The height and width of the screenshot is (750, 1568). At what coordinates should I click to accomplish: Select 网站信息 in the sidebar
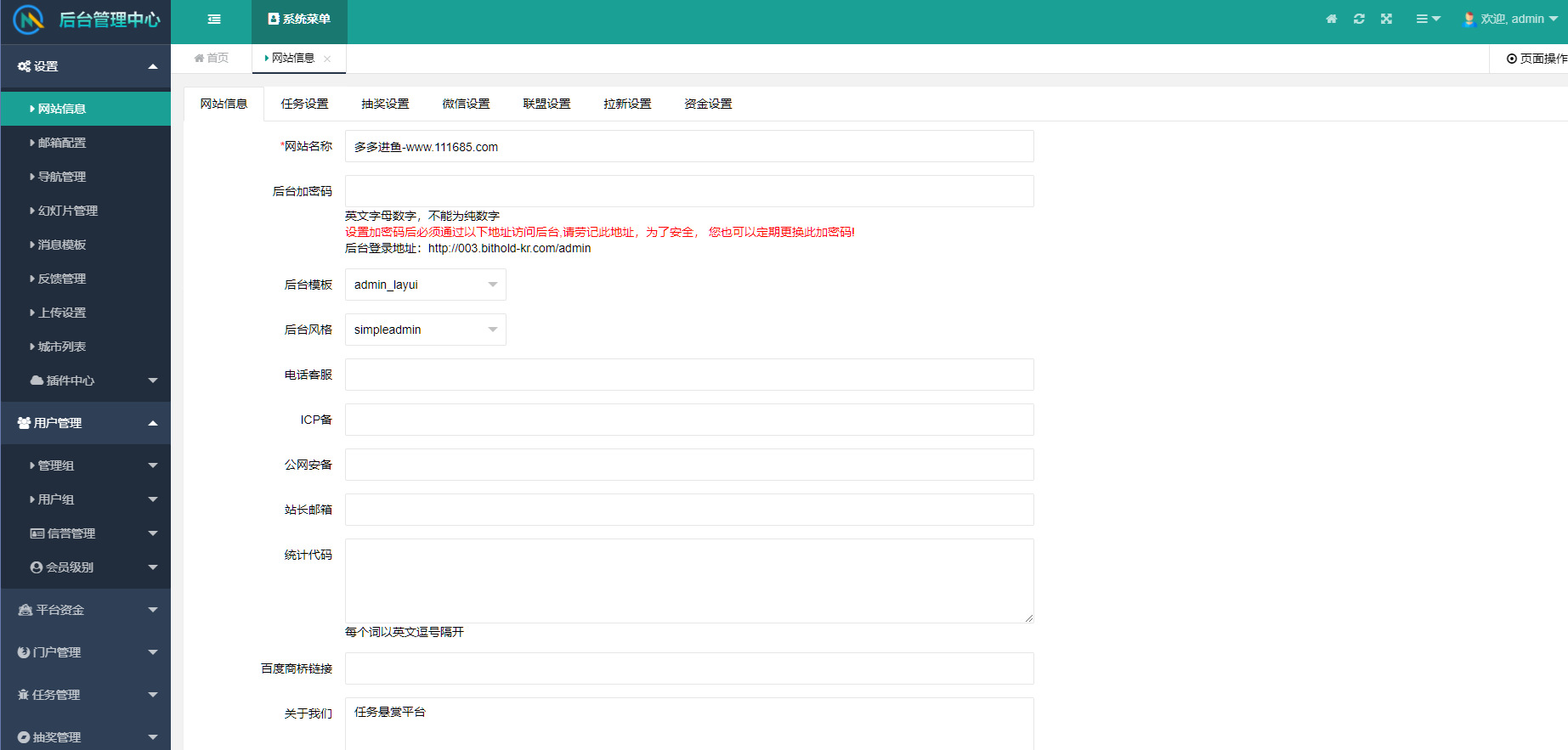point(85,109)
